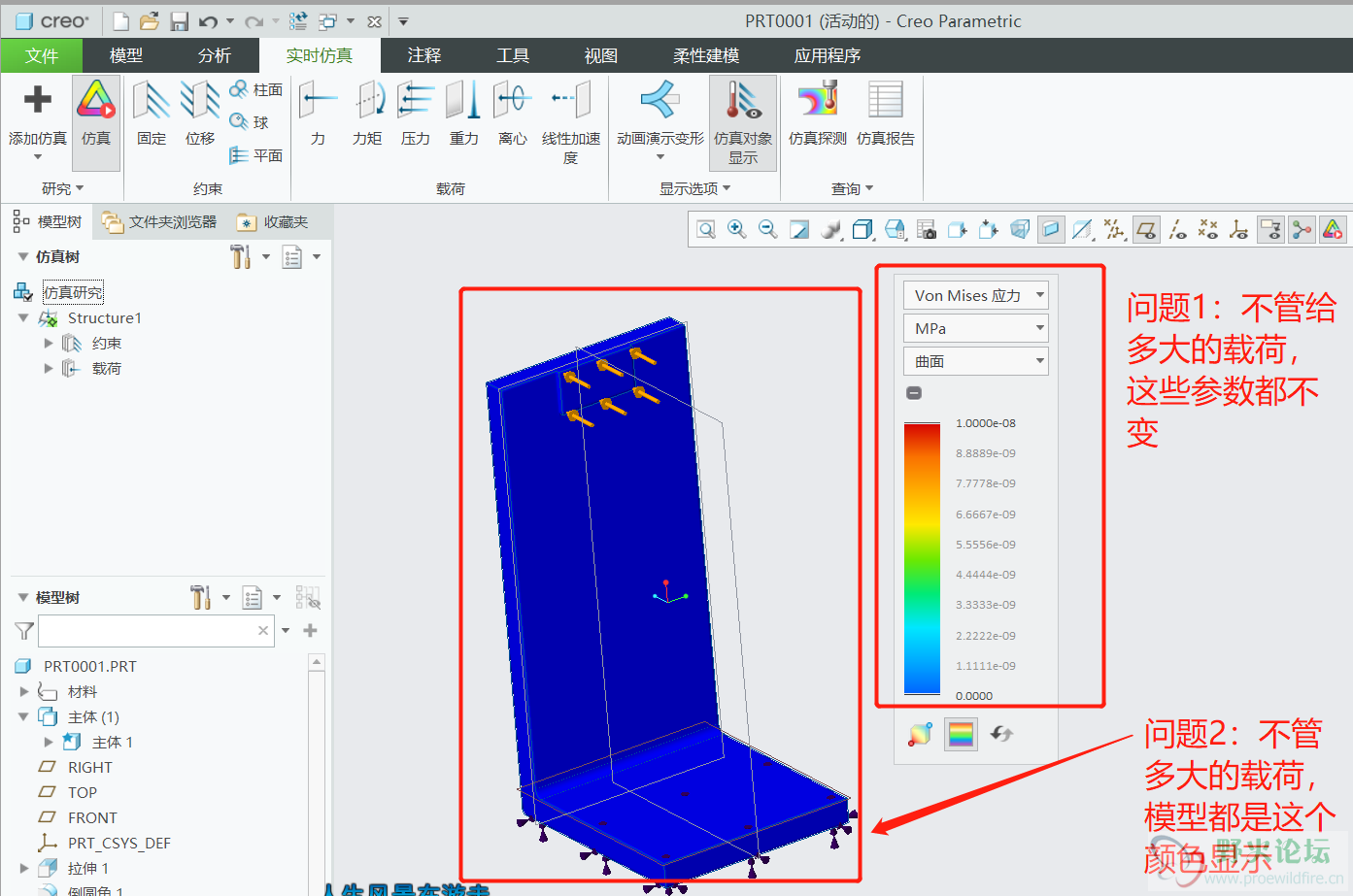Zoom out using the graphics toolbar
The width and height of the screenshot is (1353, 896).
coord(768,230)
